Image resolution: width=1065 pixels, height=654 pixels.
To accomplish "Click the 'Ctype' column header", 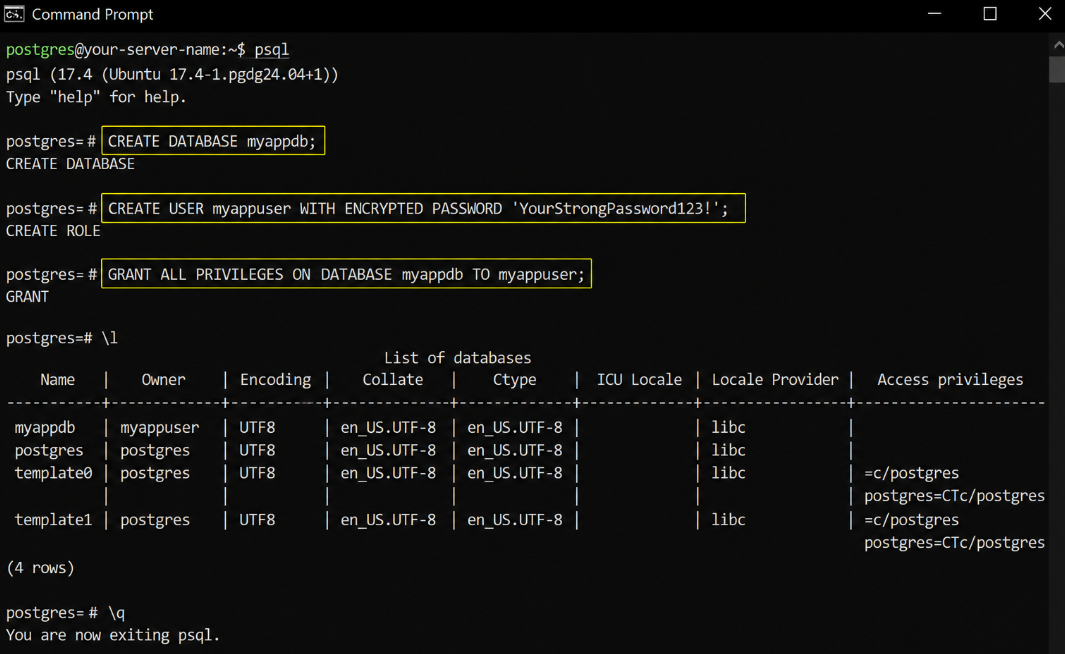I will tap(515, 380).
